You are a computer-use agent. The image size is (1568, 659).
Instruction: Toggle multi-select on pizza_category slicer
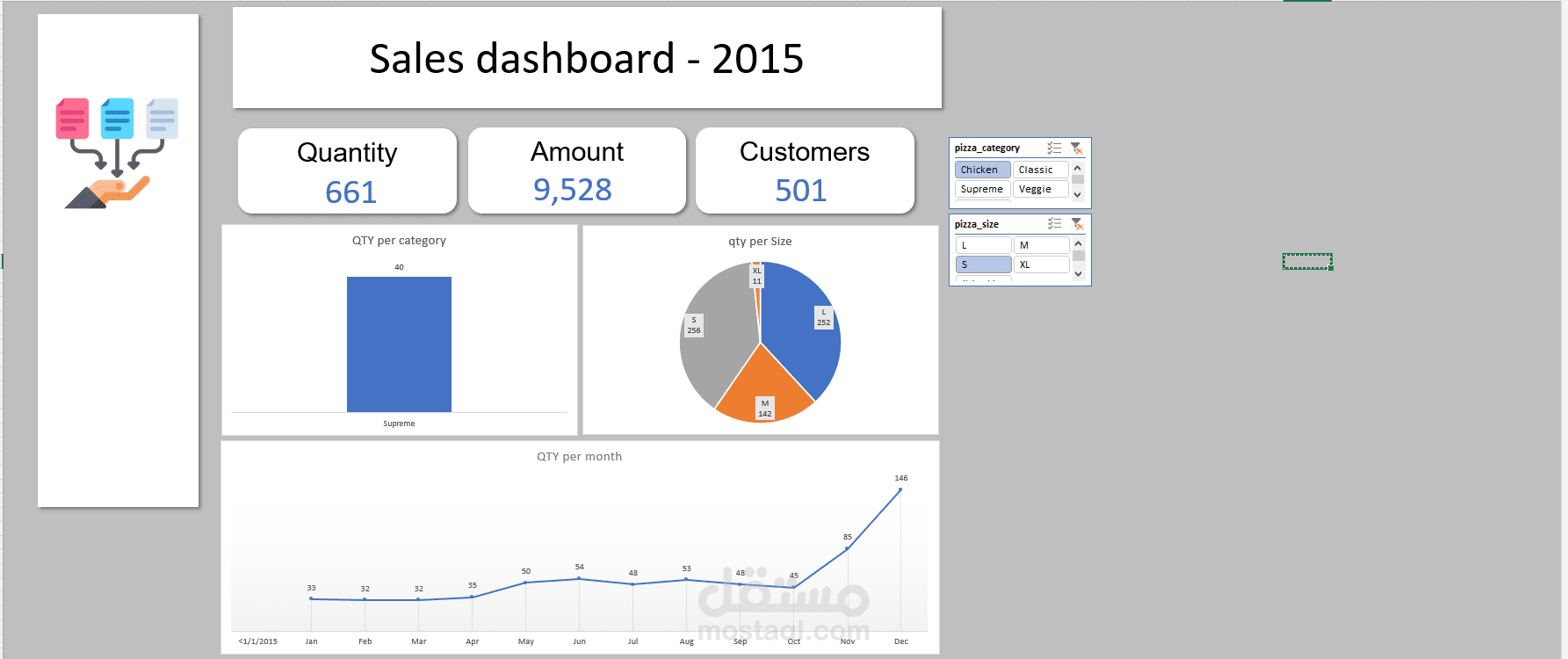pos(1054,148)
